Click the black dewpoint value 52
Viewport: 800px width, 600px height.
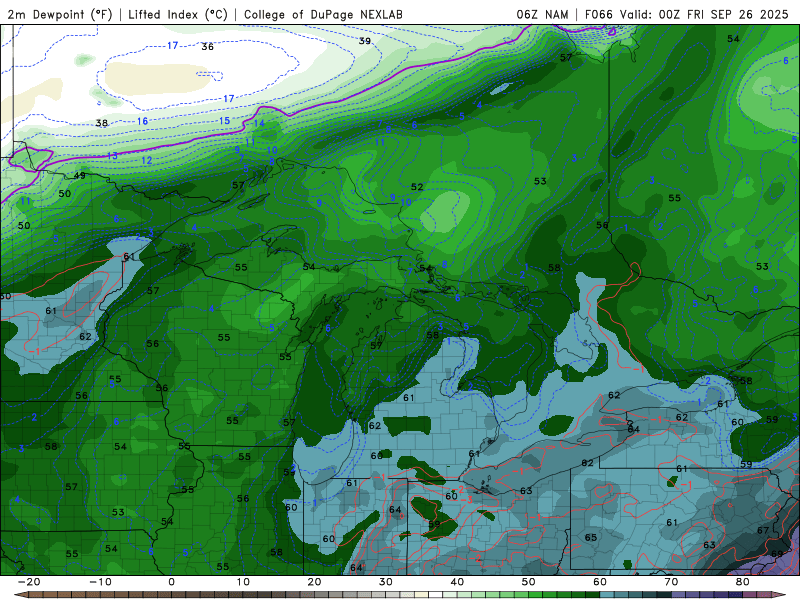[x=417, y=187]
